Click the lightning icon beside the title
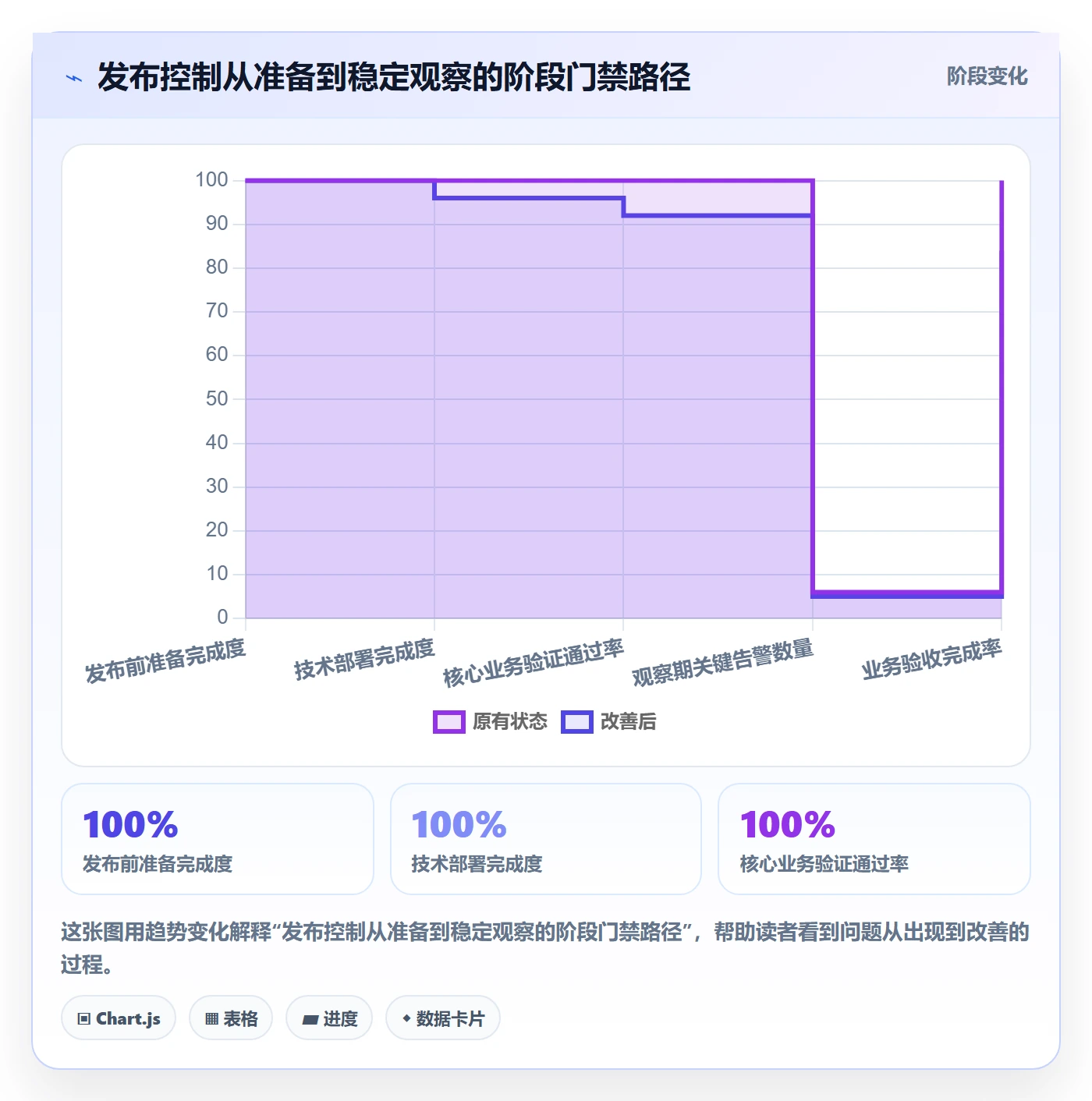This screenshot has height=1101, width=1092. (74, 78)
